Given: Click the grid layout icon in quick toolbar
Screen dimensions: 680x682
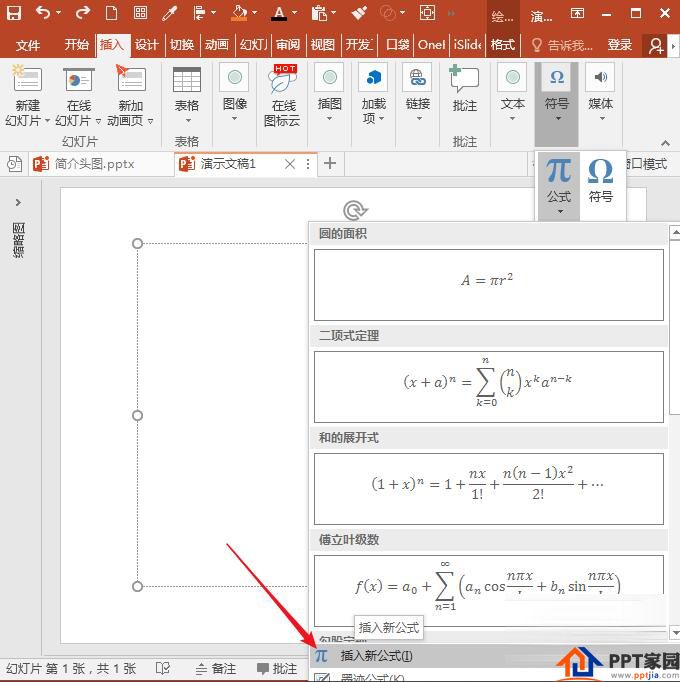Looking at the screenshot, I should tap(140, 13).
